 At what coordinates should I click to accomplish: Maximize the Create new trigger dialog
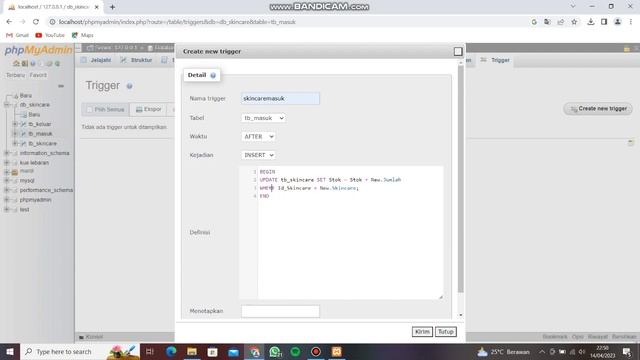tap(458, 51)
